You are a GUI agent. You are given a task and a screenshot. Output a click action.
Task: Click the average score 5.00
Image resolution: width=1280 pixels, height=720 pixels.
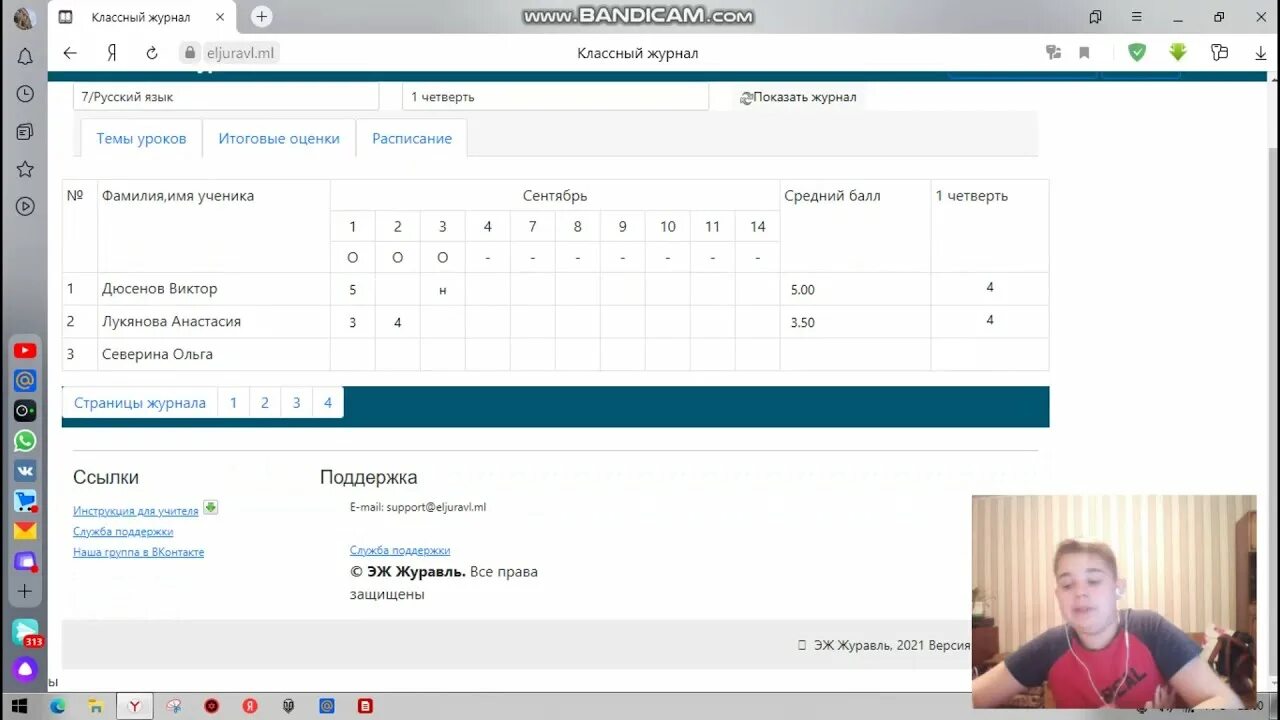tap(803, 290)
